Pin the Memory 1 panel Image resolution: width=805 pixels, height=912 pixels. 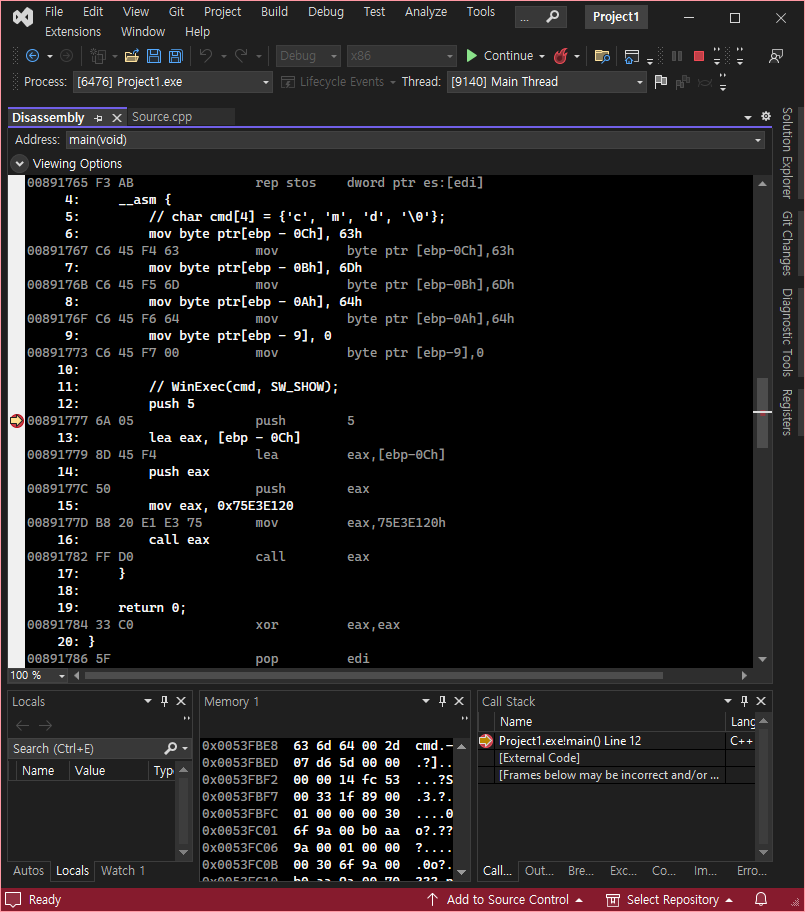[x=443, y=701]
